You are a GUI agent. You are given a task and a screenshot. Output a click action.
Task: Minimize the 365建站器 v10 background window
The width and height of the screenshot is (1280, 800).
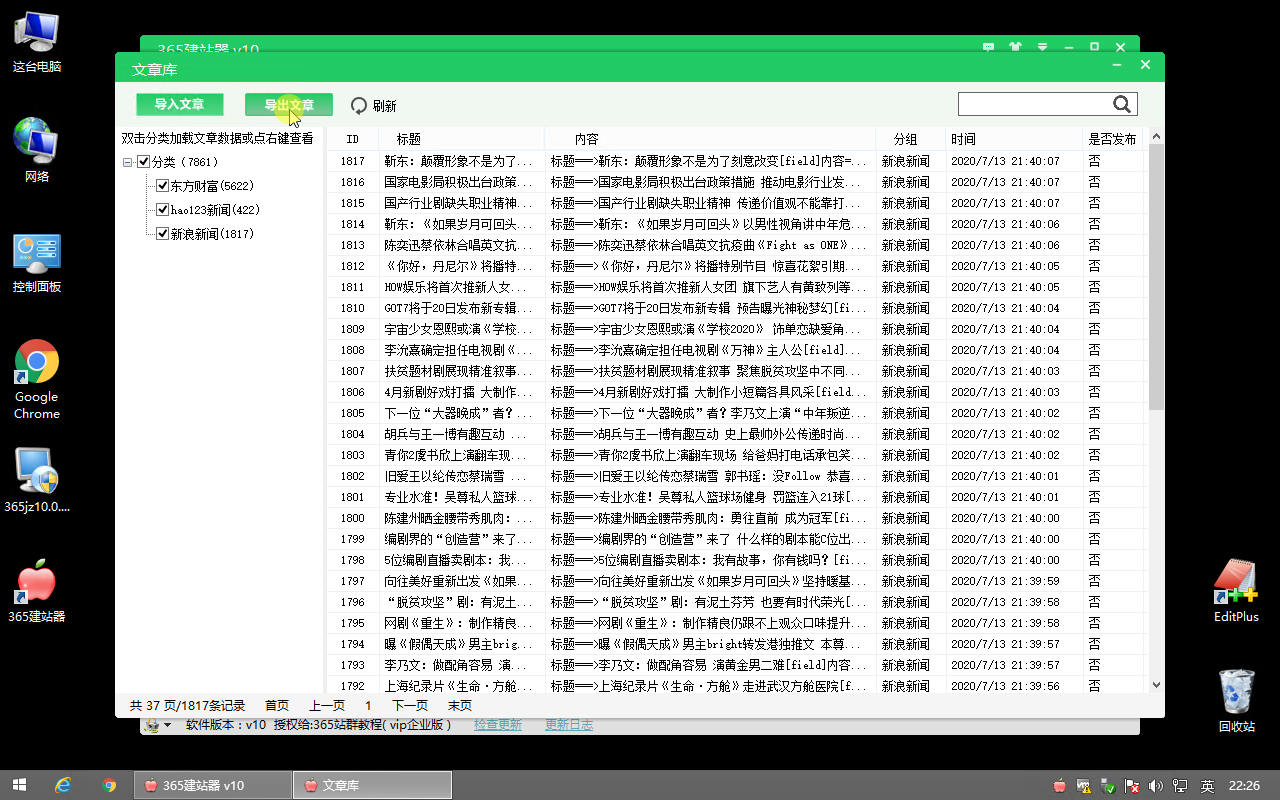pyautogui.click(x=1069, y=46)
